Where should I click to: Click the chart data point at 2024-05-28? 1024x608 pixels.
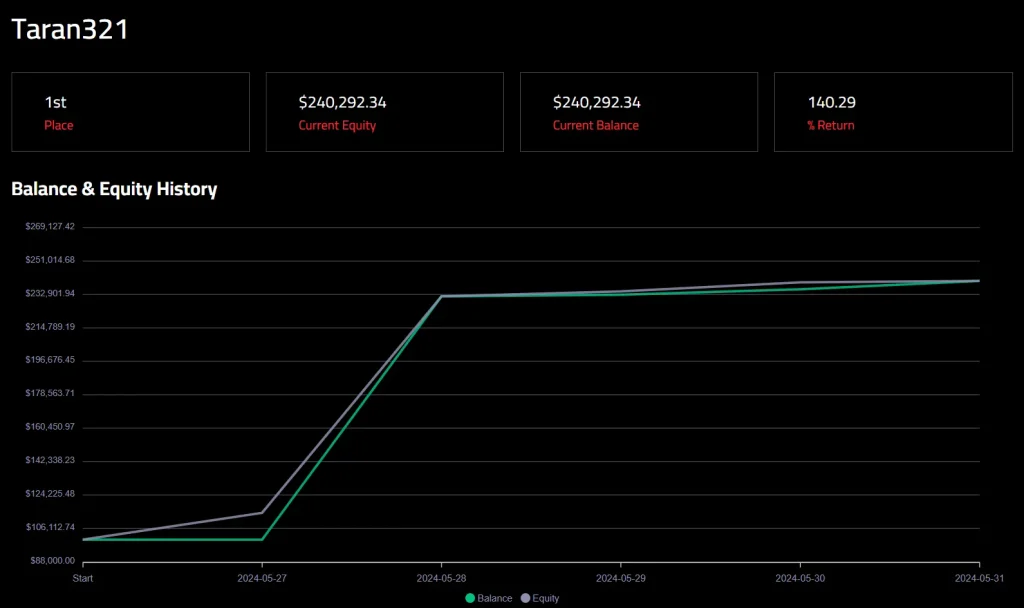coord(441,296)
